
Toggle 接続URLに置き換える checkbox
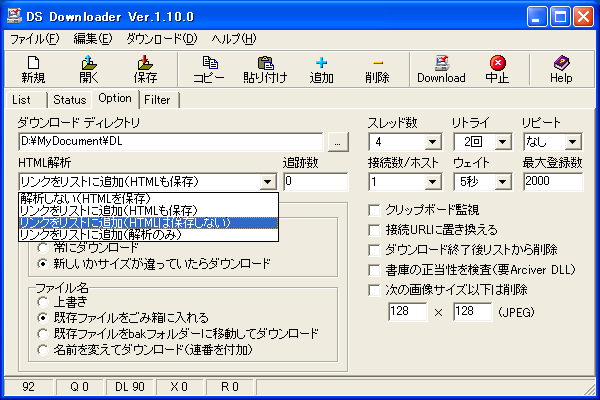pyautogui.click(x=374, y=230)
